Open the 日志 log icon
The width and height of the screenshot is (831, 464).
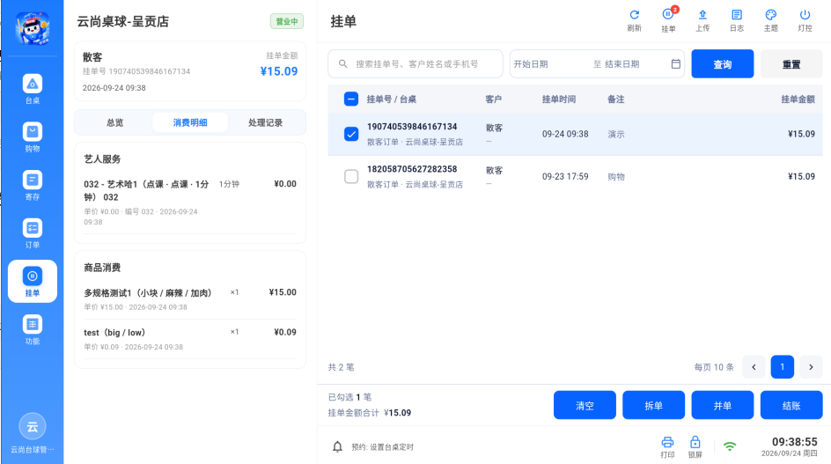coord(737,21)
